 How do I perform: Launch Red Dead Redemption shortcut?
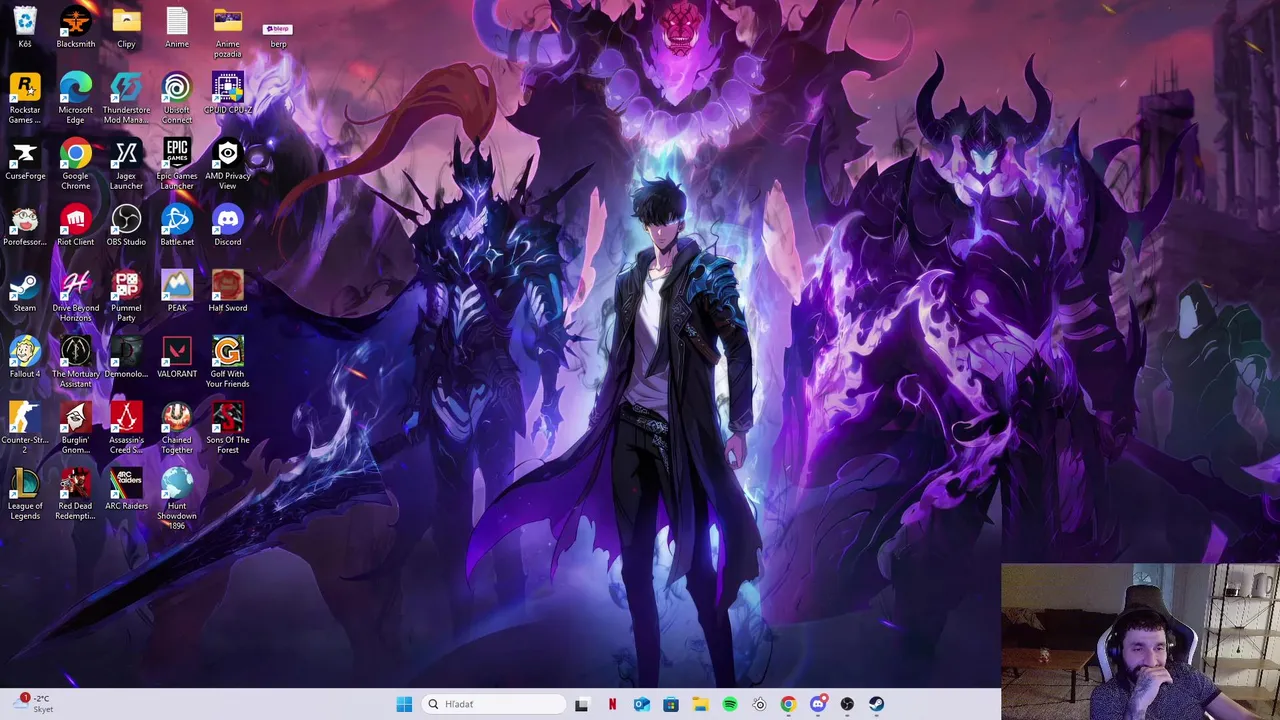[x=75, y=494]
